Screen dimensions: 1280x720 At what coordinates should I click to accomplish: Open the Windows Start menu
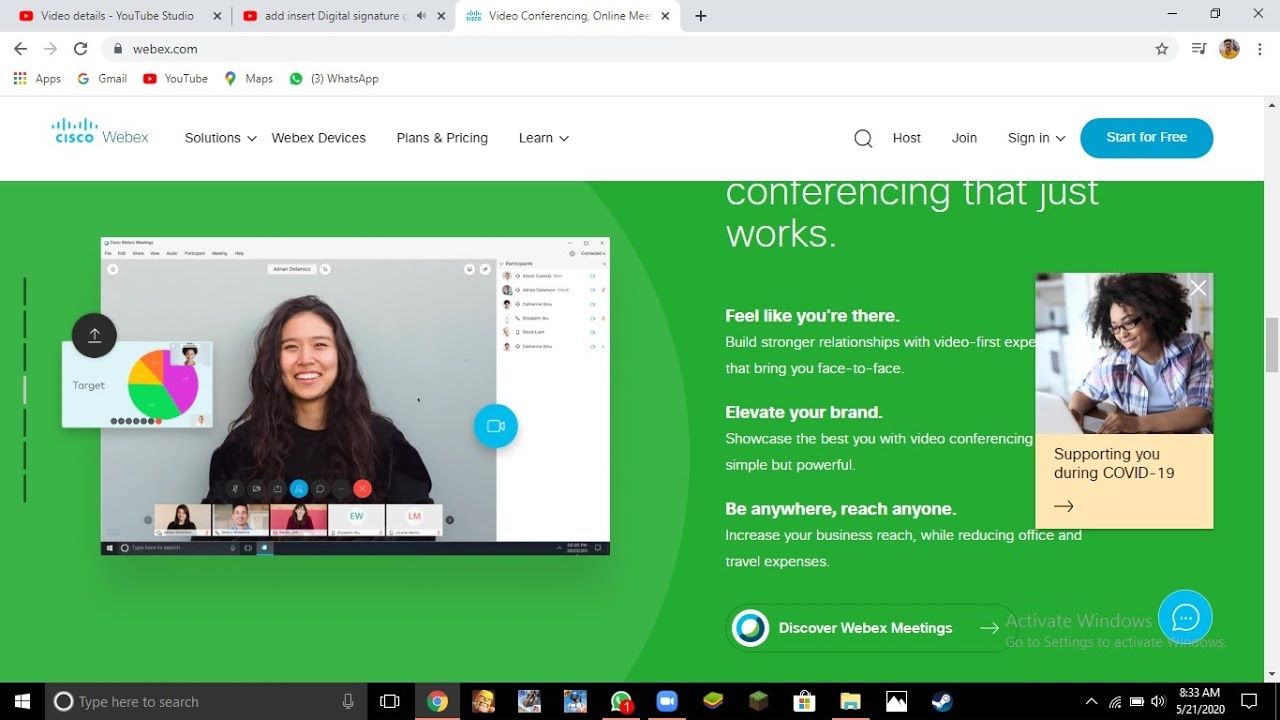click(x=22, y=701)
